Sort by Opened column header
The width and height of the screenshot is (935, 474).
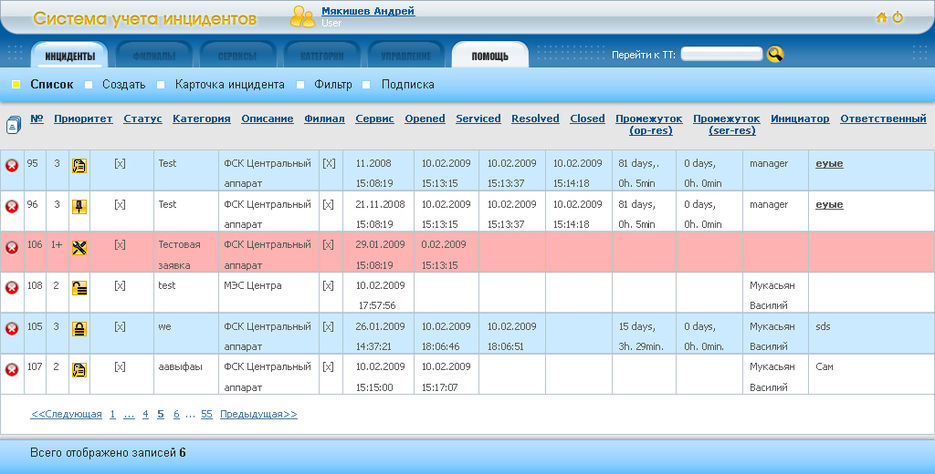(x=425, y=118)
